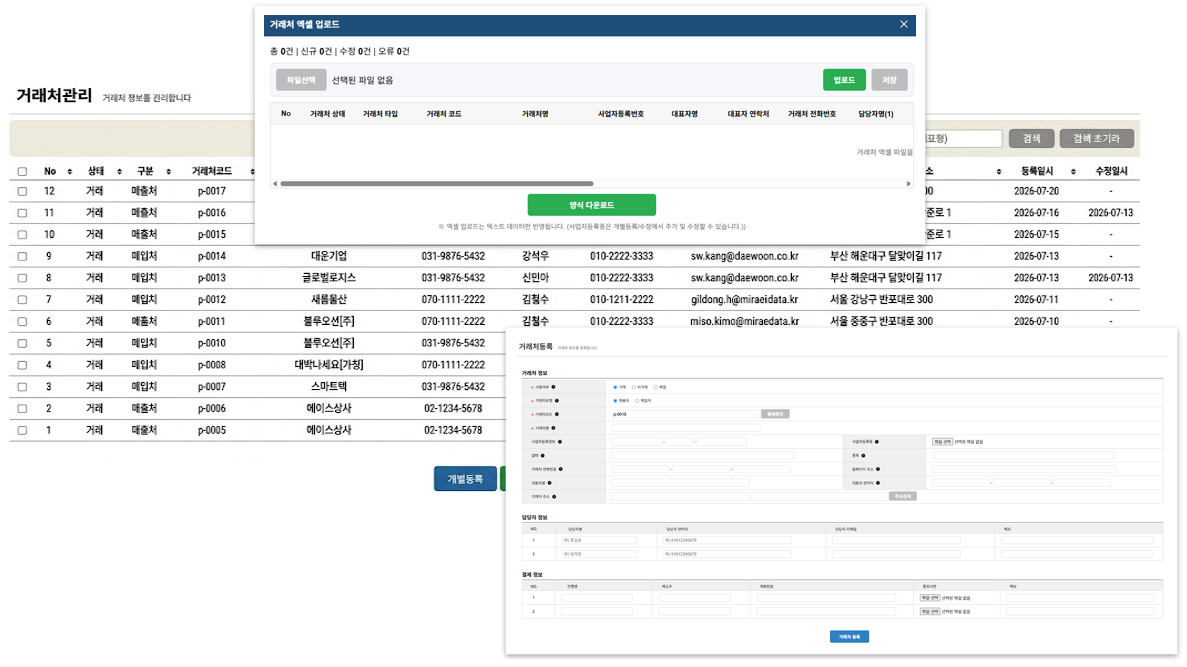
Task: Focus 은행명 input in payment row 1
Action: (x=597, y=597)
